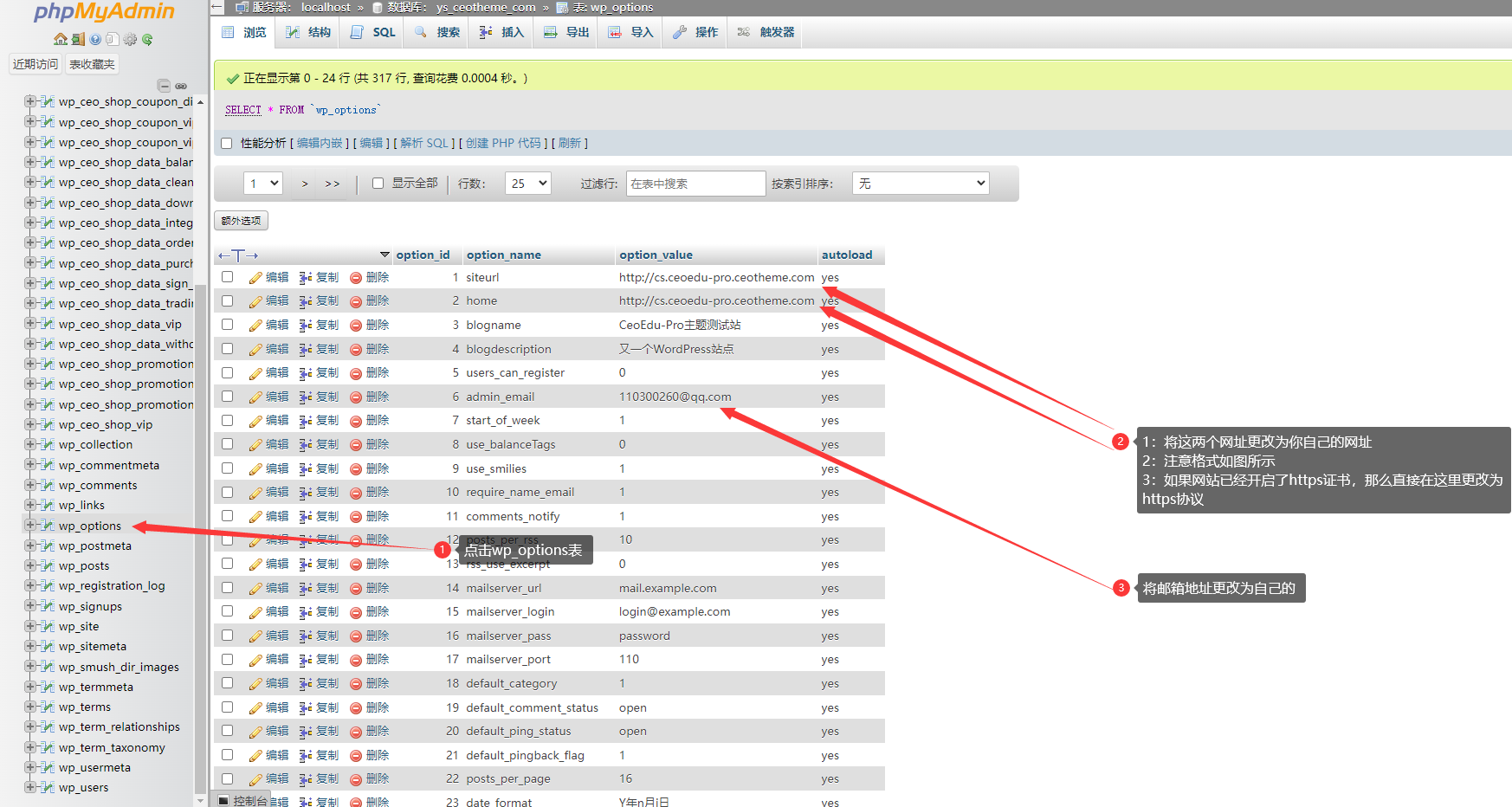Tick the checkbox for home row
The height and width of the screenshot is (807, 1512).
(x=227, y=300)
